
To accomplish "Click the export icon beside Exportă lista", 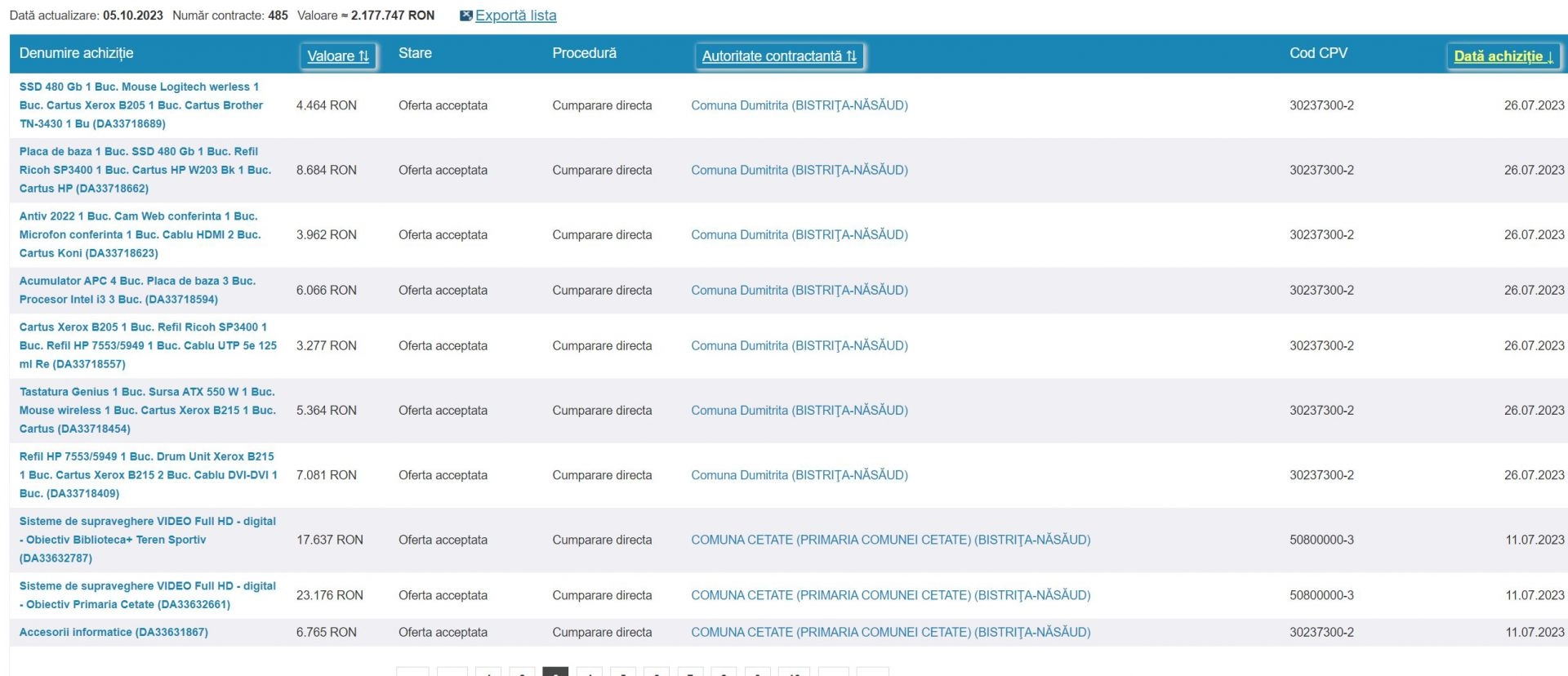I will (x=465, y=16).
